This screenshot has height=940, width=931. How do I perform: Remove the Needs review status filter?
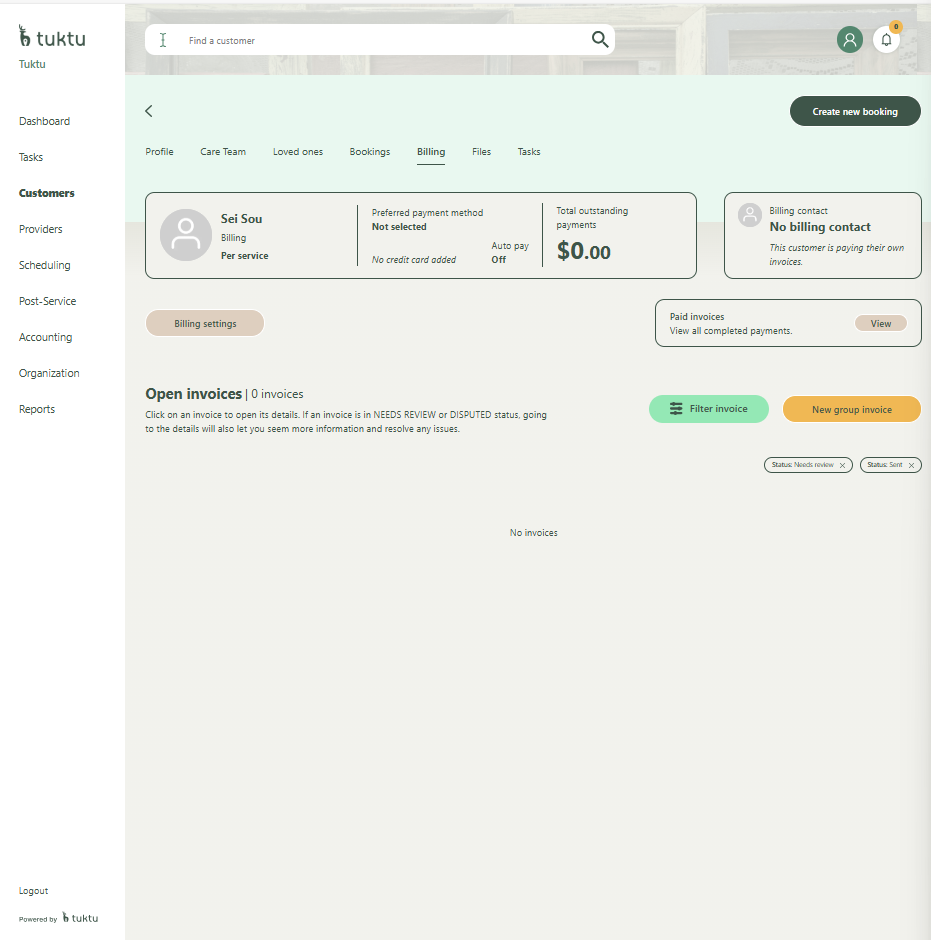point(842,465)
